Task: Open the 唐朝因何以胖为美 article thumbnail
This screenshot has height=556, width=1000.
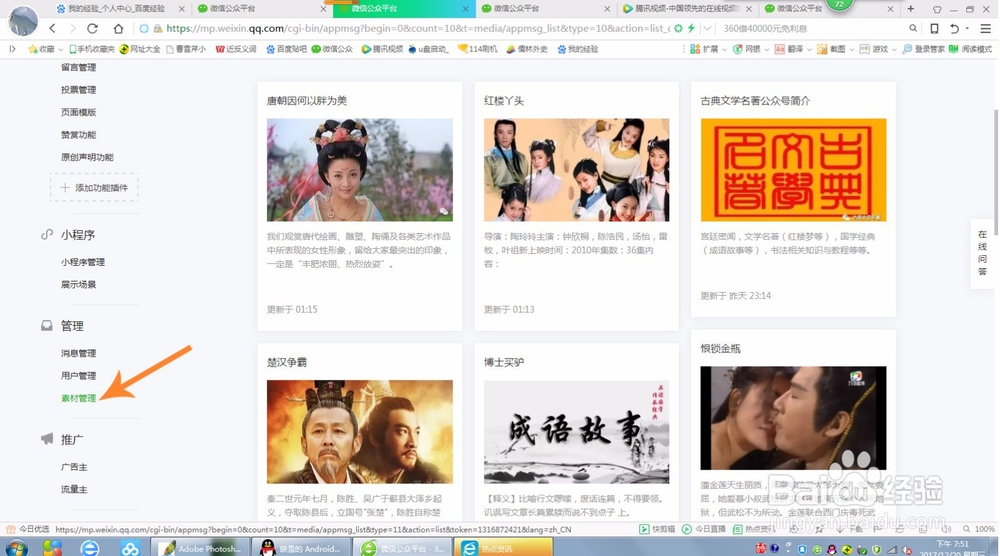Action: [x=360, y=170]
